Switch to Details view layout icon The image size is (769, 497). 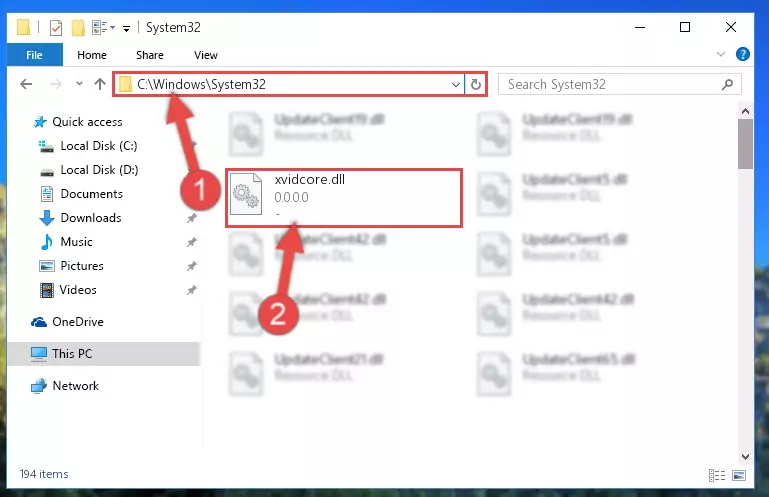click(x=717, y=475)
